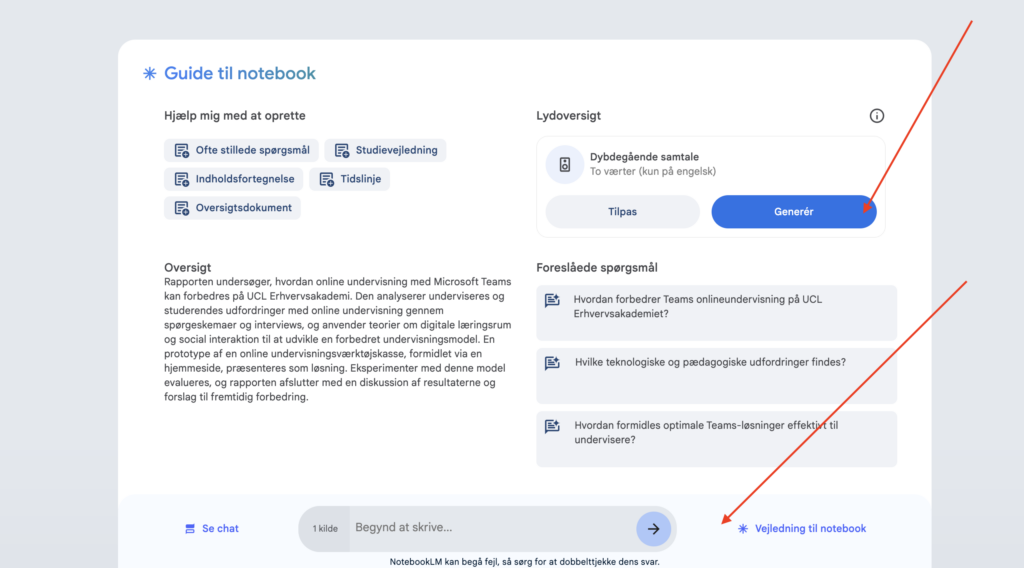1024x568 pixels.
Task: Create a Tidslinje
Action: (349, 179)
